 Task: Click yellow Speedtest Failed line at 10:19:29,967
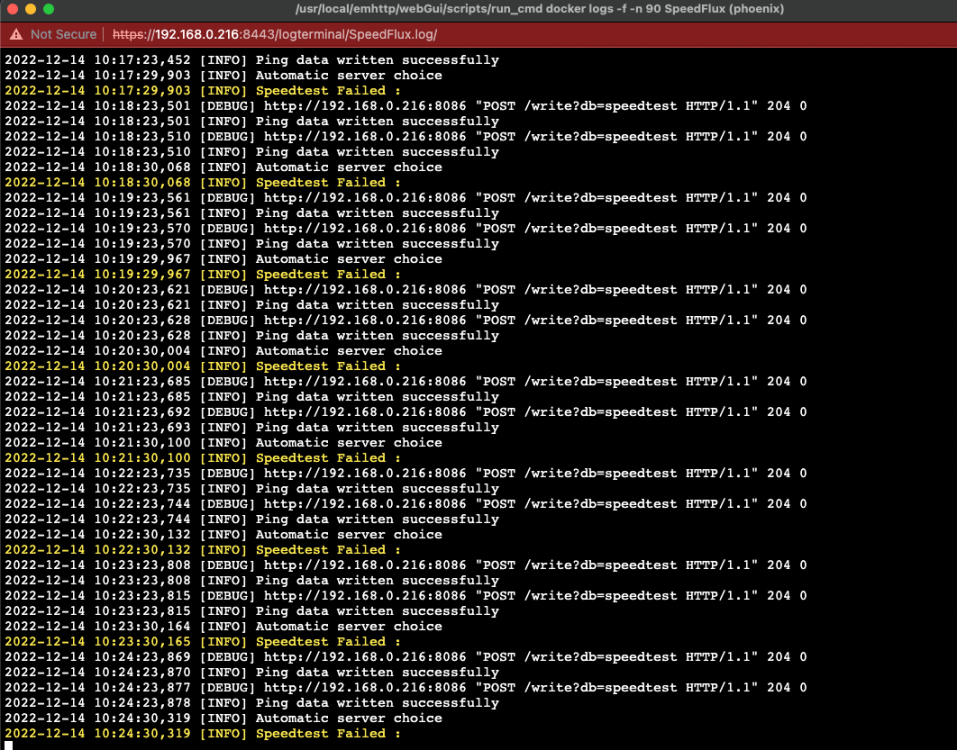(x=203, y=274)
